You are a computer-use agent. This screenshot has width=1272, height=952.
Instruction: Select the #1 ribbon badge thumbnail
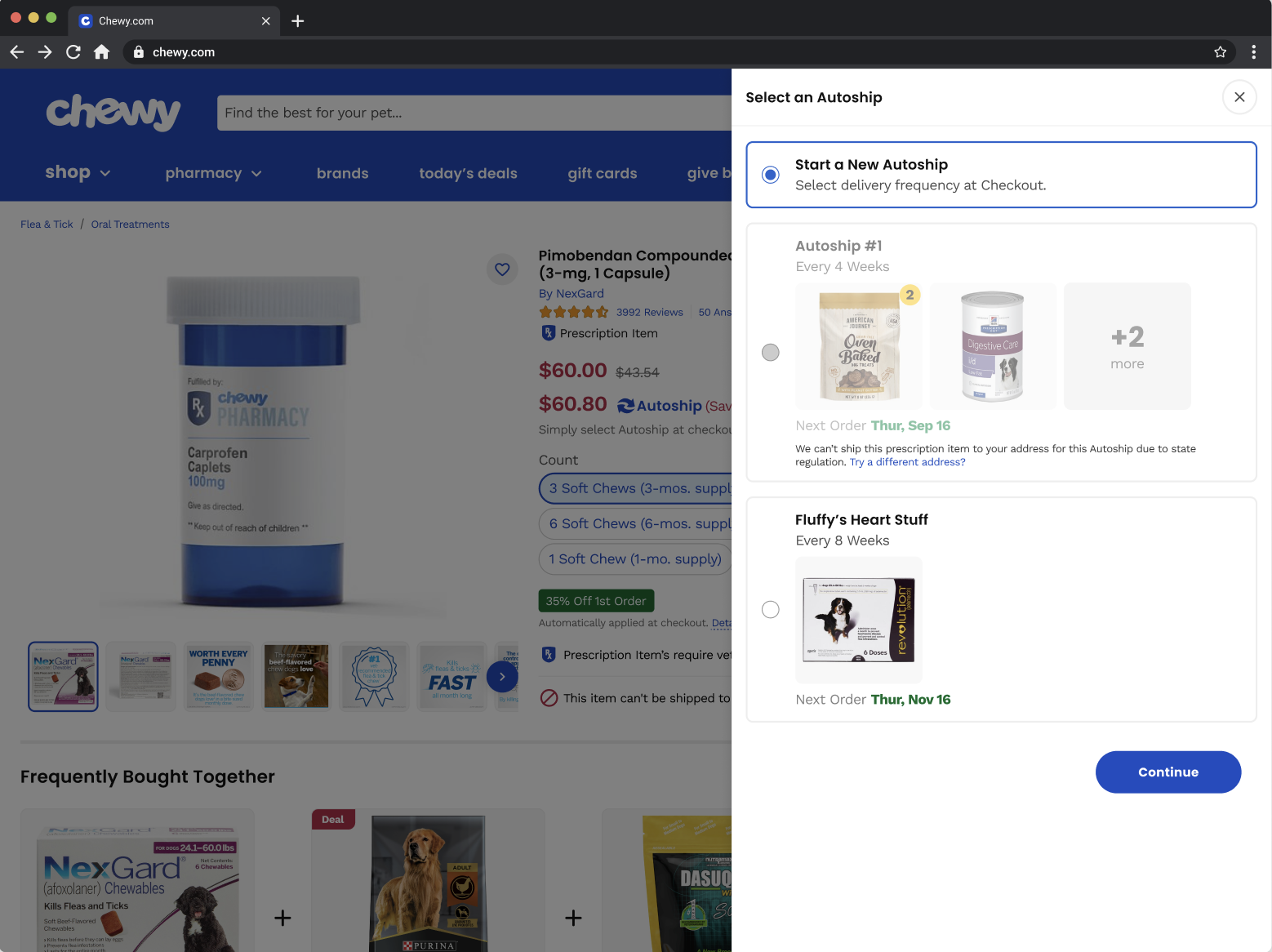pos(374,676)
